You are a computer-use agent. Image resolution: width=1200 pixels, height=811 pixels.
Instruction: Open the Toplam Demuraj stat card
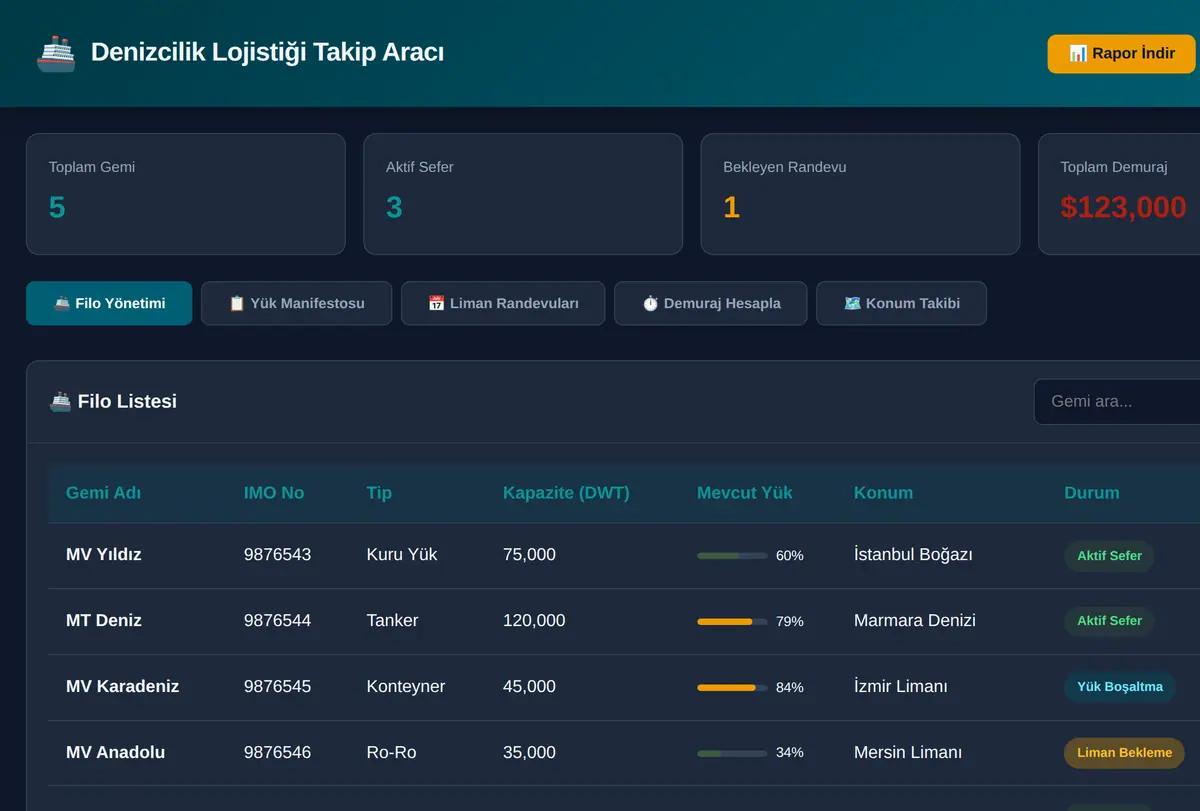coord(1119,194)
